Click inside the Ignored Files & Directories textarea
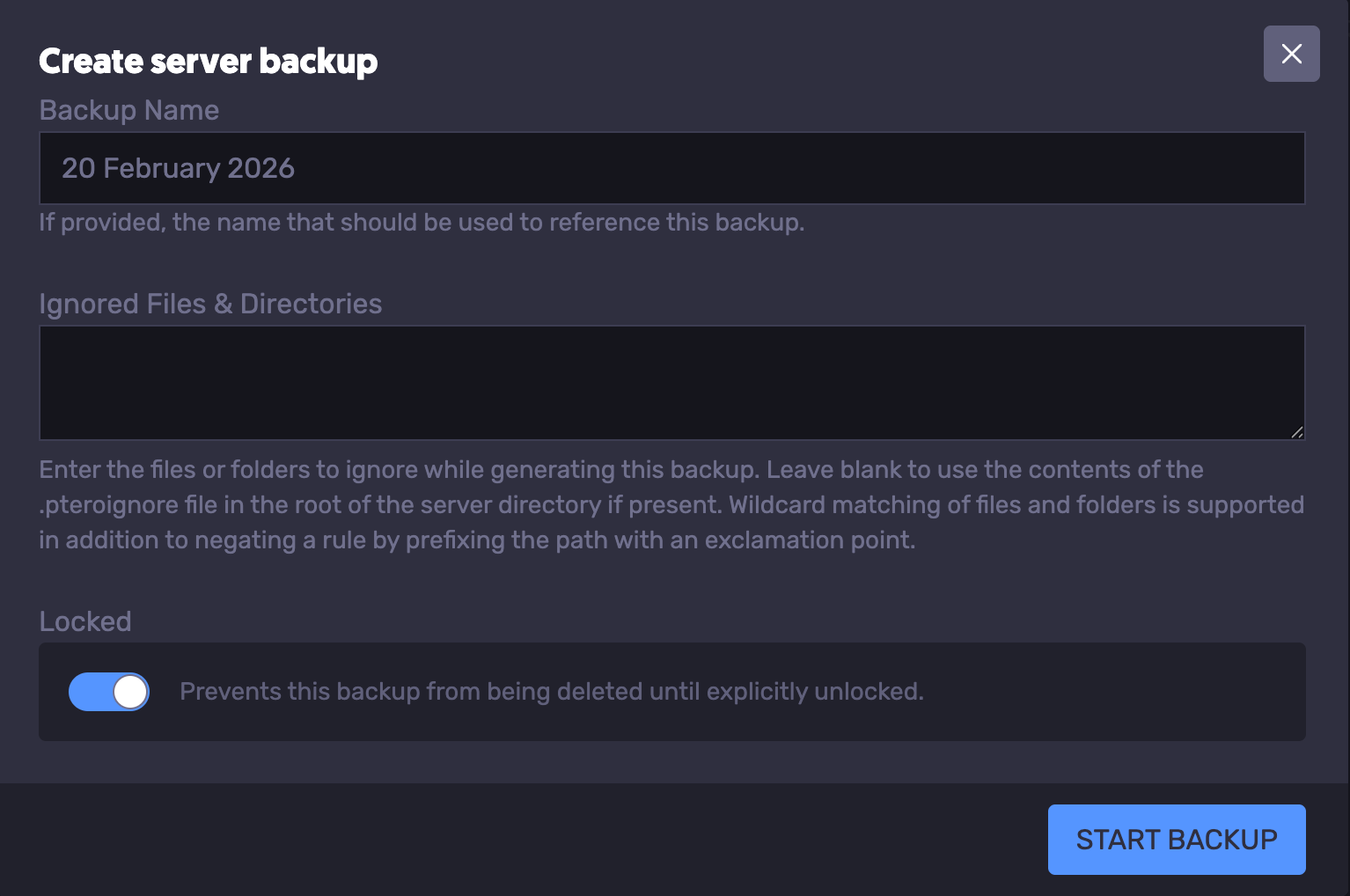Viewport: 1350px width, 896px height. pos(671,383)
